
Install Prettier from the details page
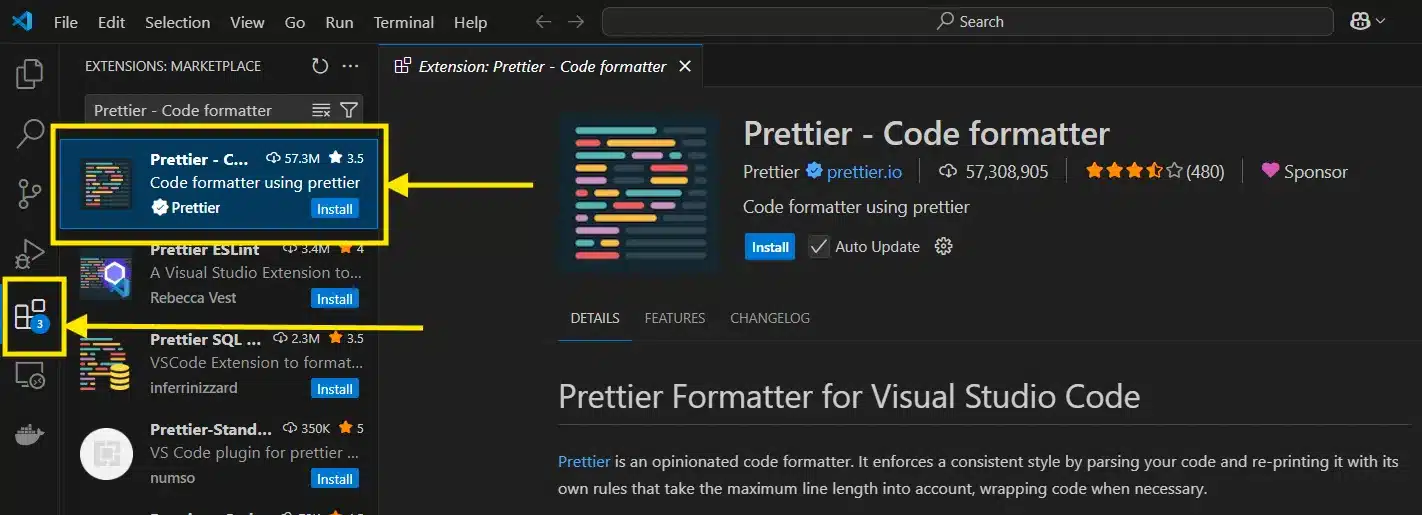click(x=770, y=247)
